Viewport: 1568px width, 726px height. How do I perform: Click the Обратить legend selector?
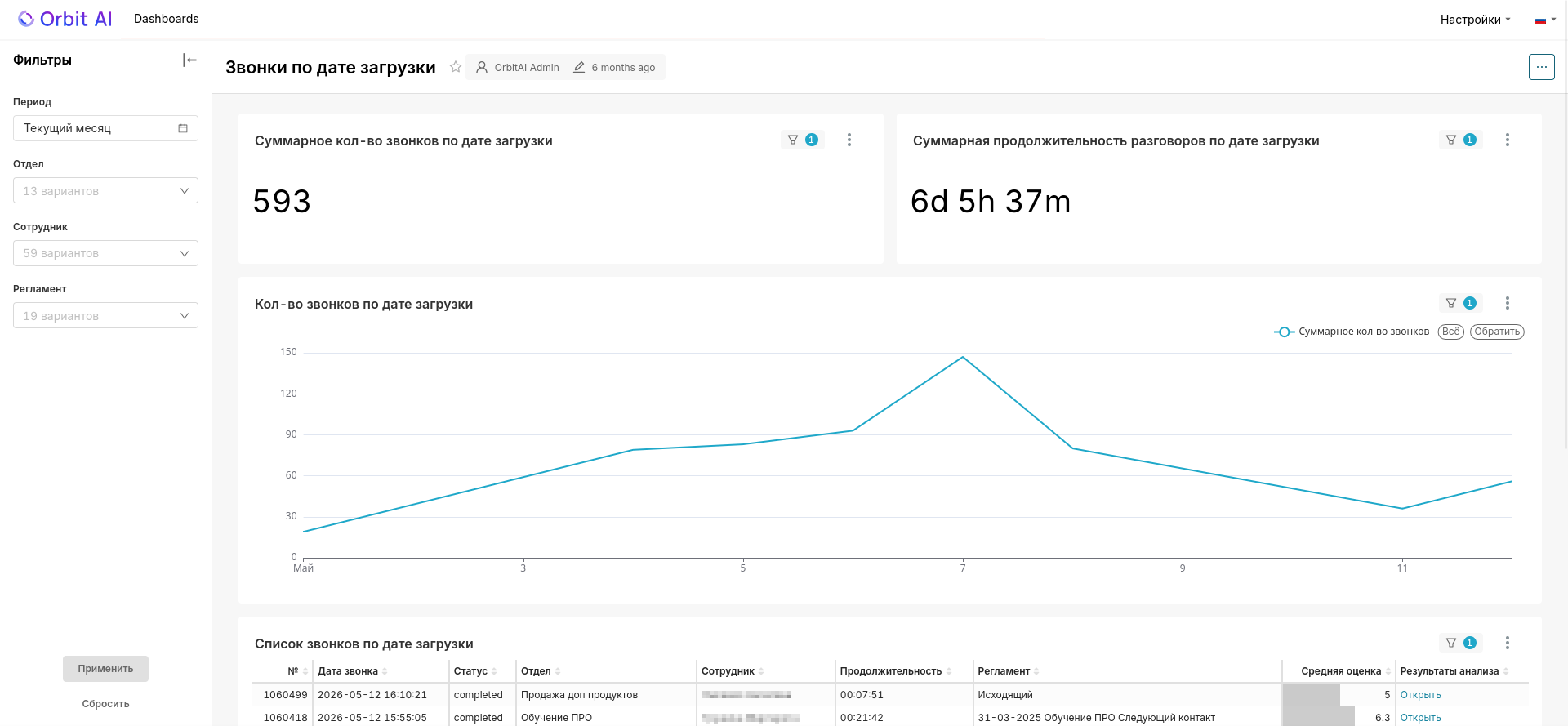1497,332
